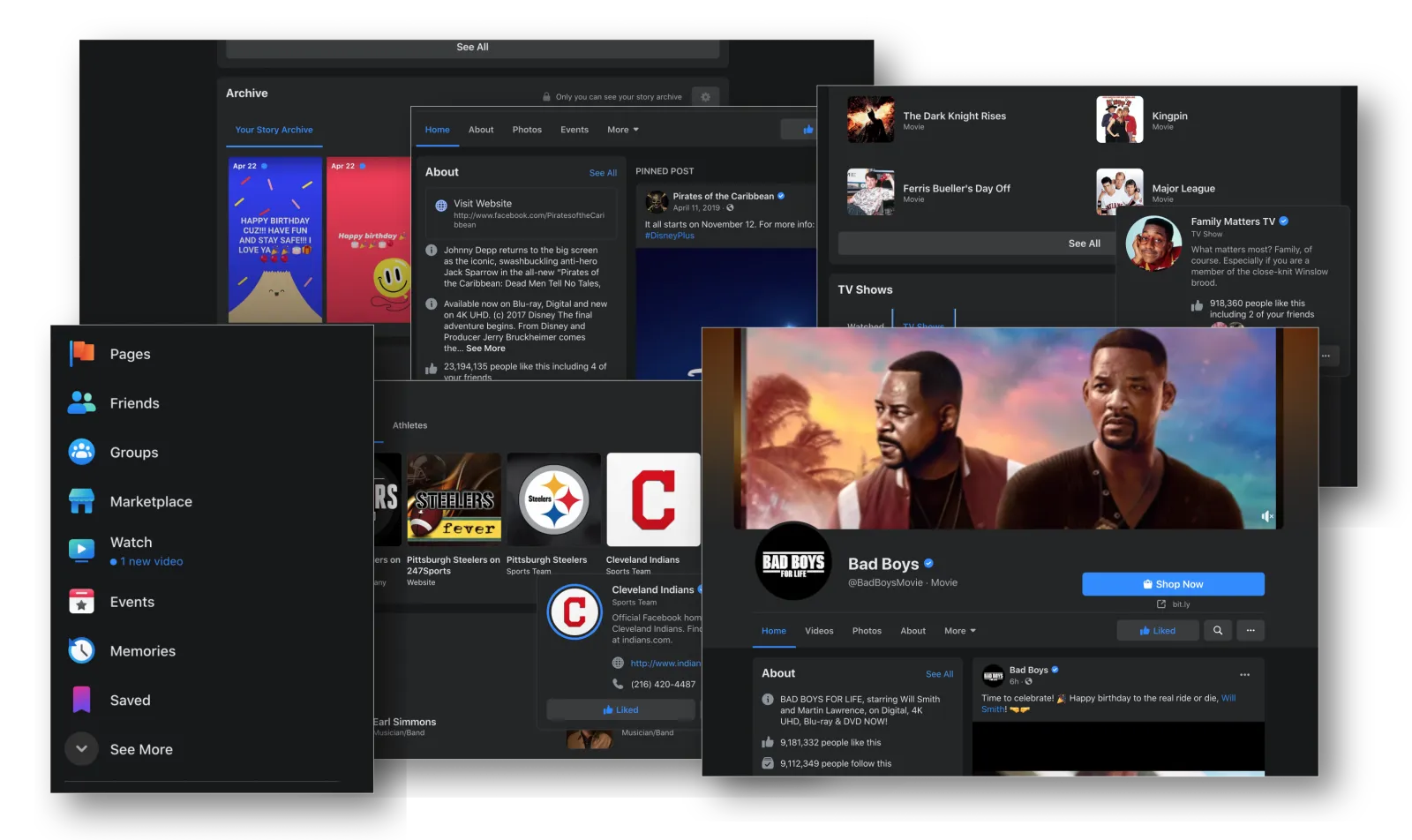The height and width of the screenshot is (840, 1412).
Task: Select the Events calendar icon in sidebar
Action: 82,601
